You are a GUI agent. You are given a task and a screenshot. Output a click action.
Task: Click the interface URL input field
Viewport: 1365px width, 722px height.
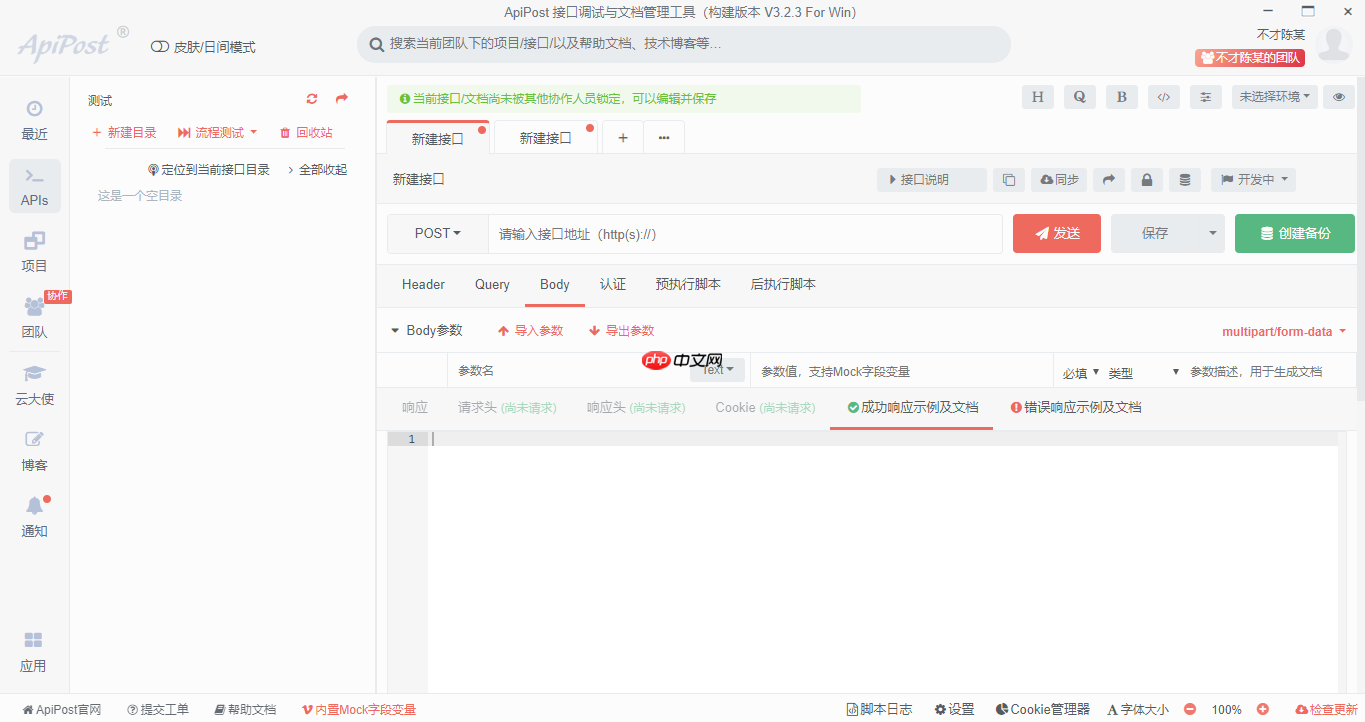[745, 233]
